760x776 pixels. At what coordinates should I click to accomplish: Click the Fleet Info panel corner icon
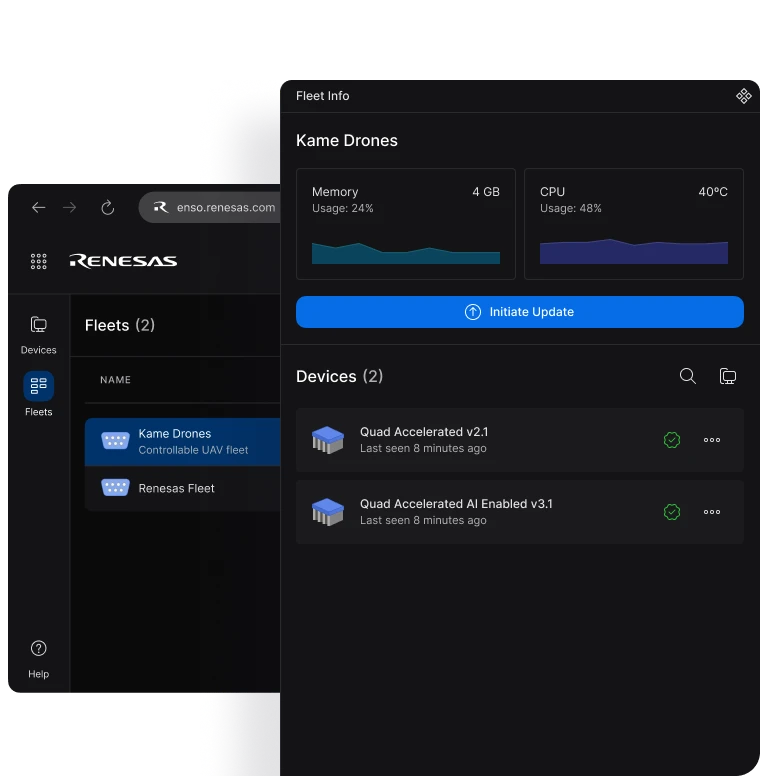[743, 96]
